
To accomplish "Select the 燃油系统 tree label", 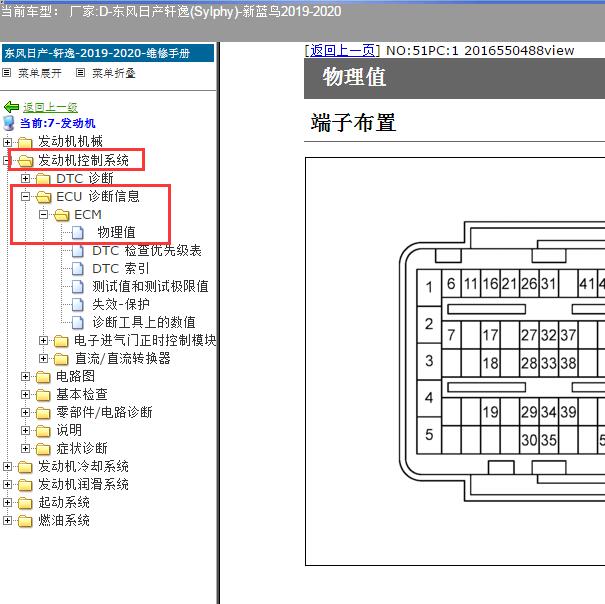I will [64, 521].
